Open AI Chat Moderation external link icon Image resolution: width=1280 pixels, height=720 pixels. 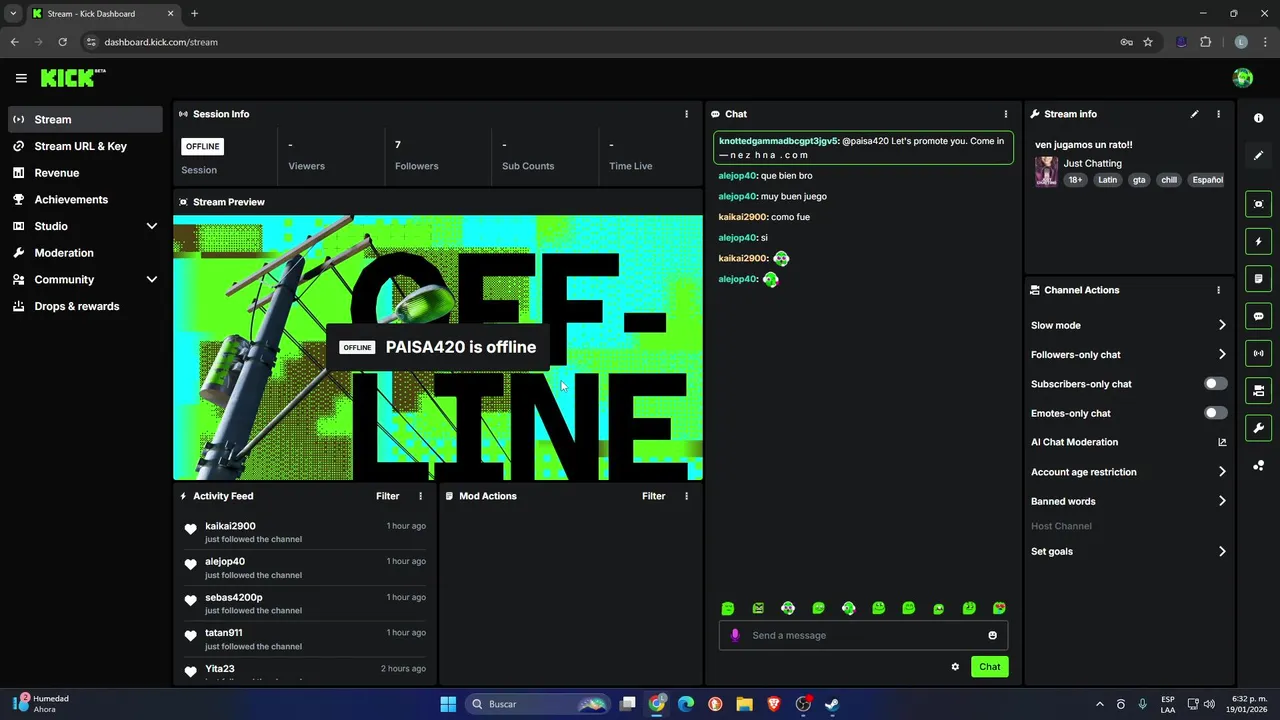[1222, 442]
